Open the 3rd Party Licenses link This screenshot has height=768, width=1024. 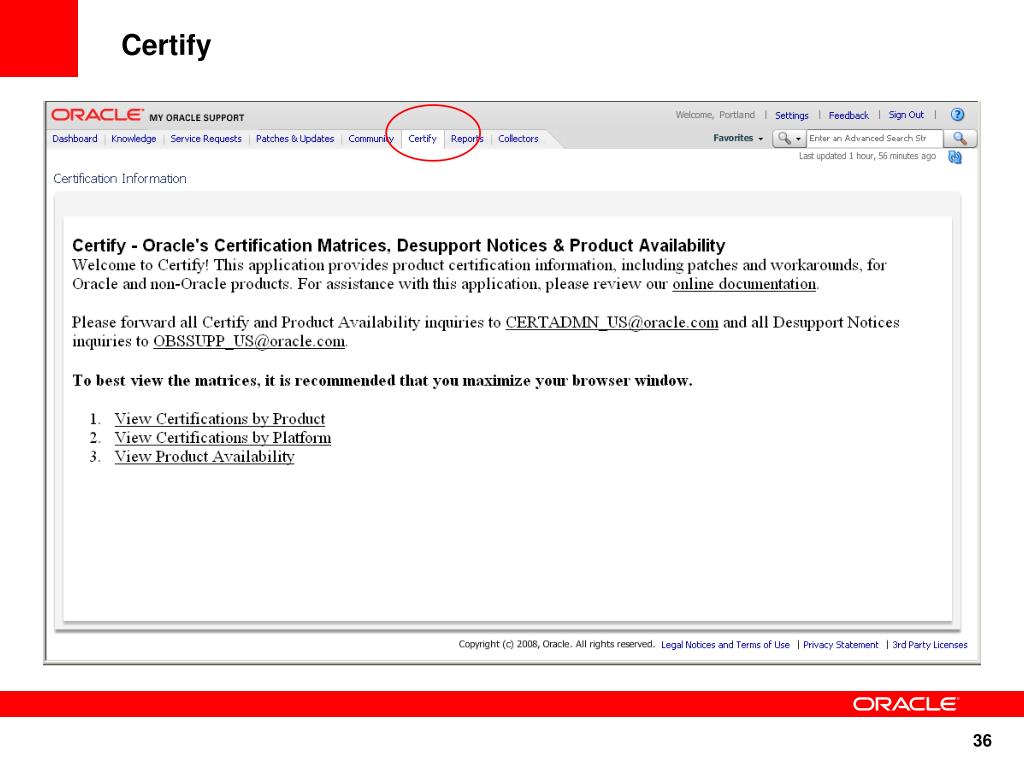tap(930, 645)
